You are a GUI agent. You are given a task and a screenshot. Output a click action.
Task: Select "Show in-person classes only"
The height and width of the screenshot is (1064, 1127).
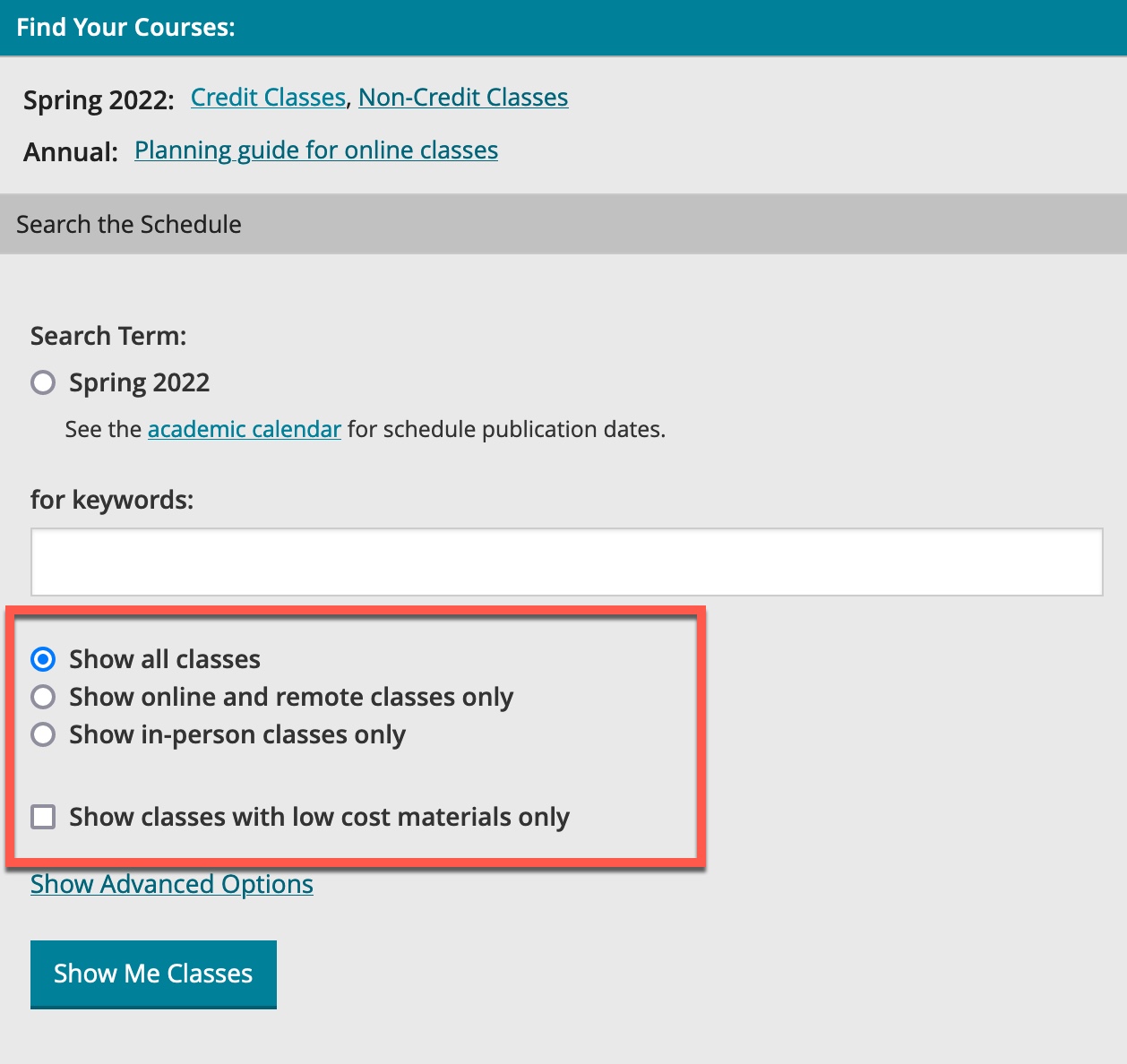click(x=42, y=734)
